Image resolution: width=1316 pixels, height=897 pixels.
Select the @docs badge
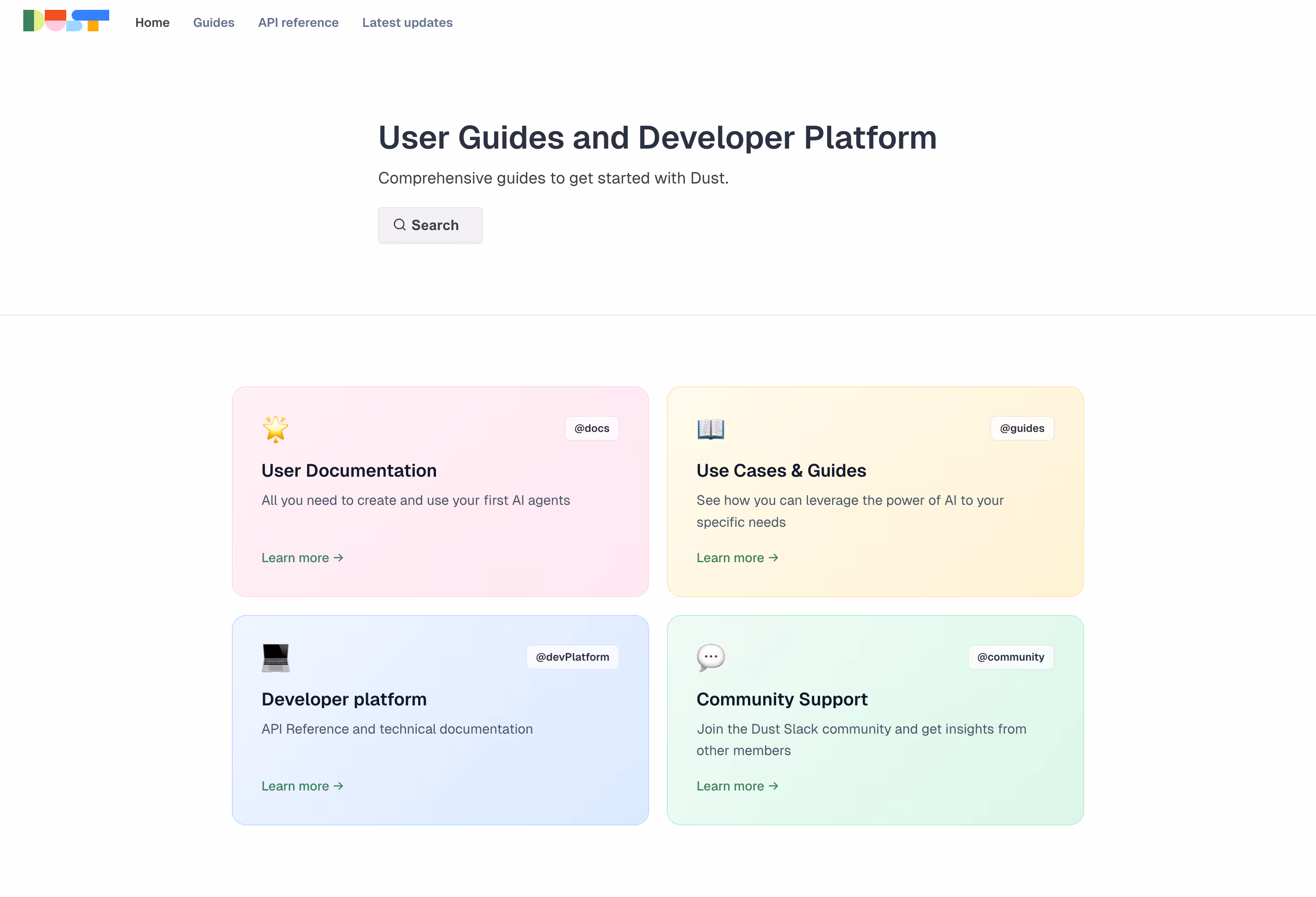pyautogui.click(x=591, y=428)
